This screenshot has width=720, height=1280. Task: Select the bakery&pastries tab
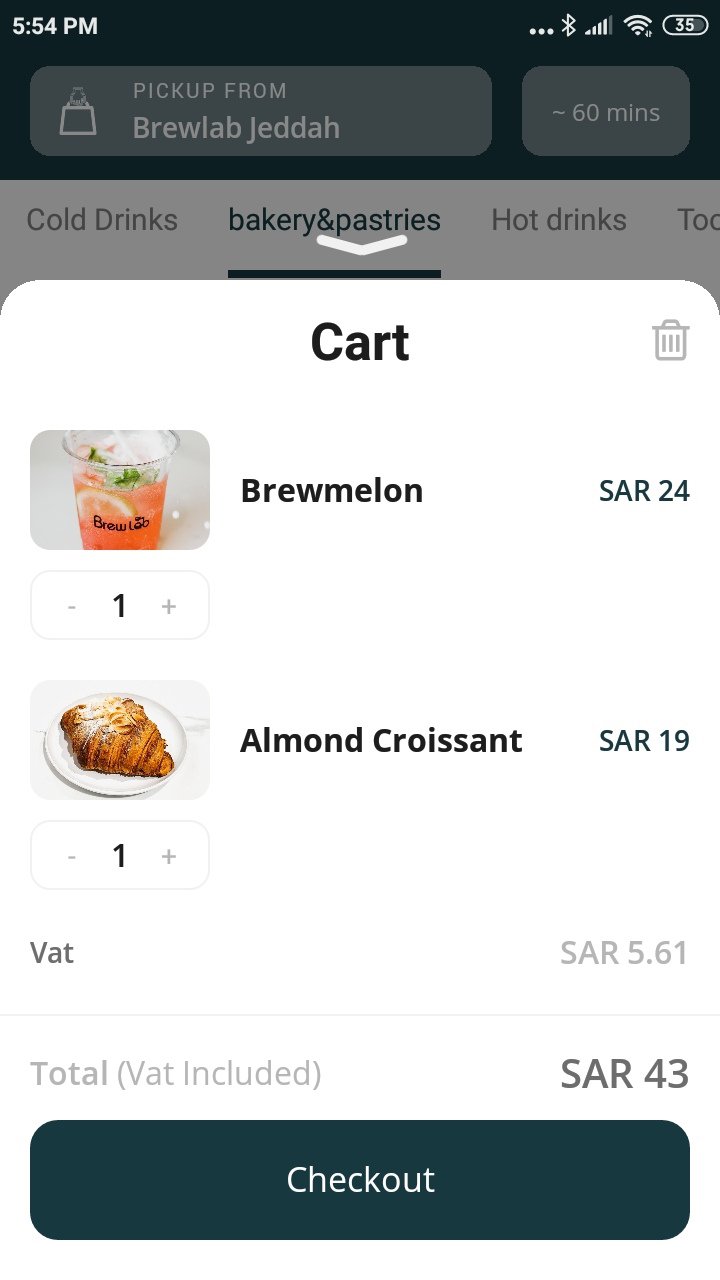pos(334,220)
